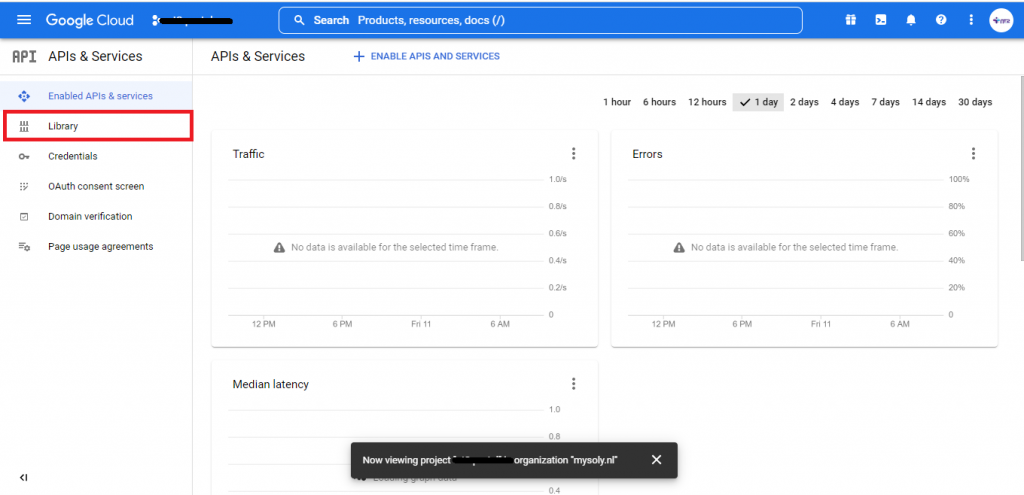Open the Library sidebar item

pyautogui.click(x=98, y=126)
